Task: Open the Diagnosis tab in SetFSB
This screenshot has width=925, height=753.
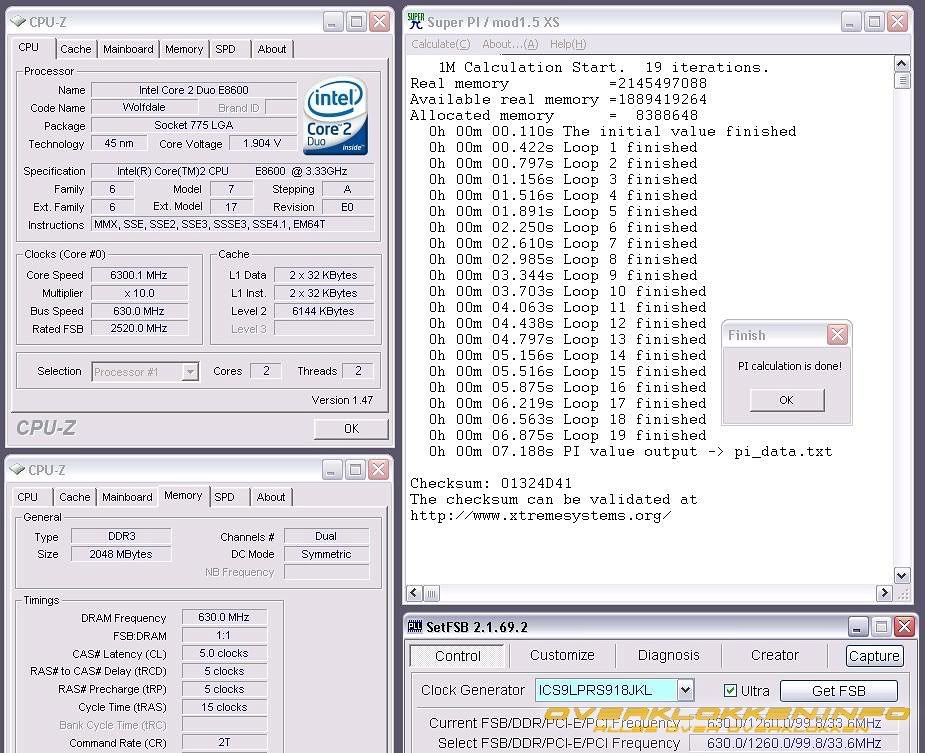Action: tap(668, 655)
